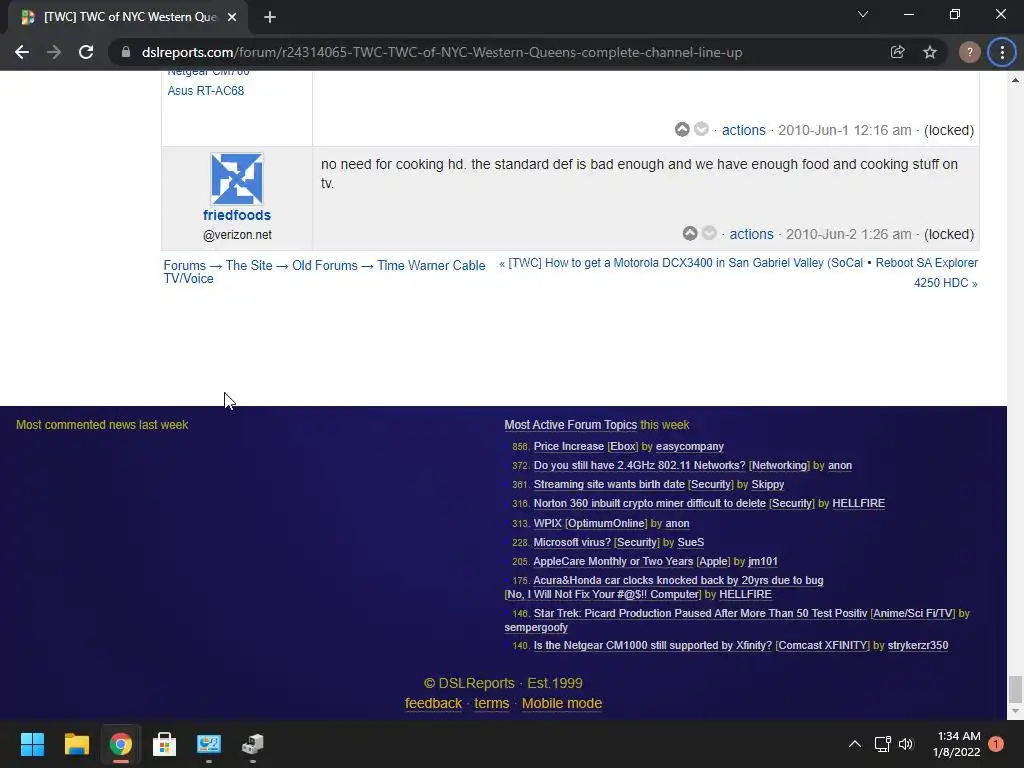
Task: Open previous topic about Motorola DCX3400
Action: pos(686,263)
